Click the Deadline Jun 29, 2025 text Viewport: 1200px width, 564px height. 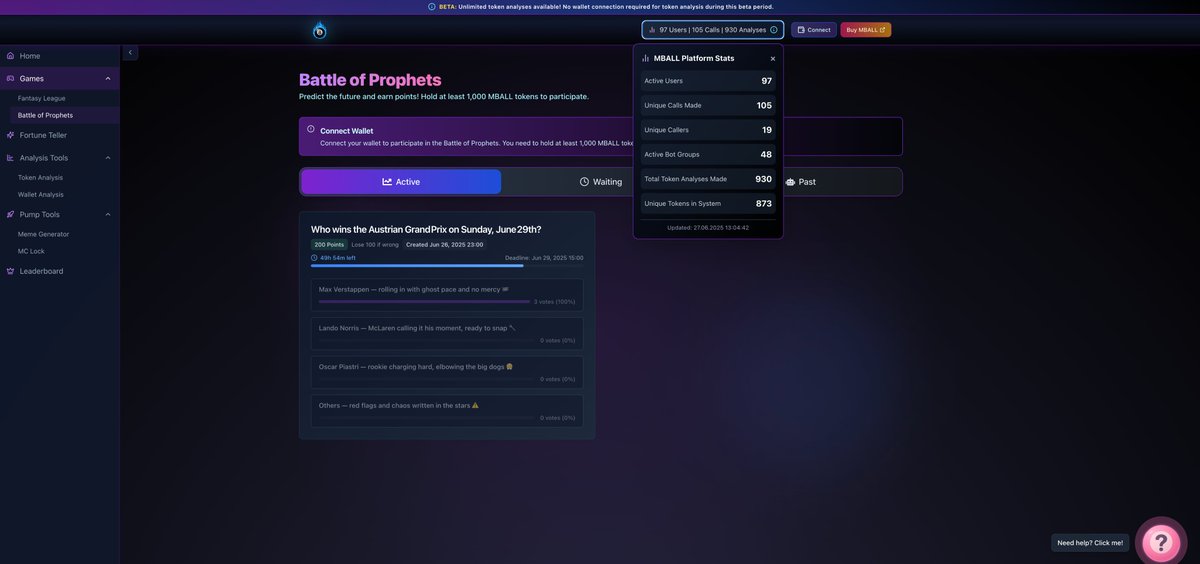click(544, 258)
